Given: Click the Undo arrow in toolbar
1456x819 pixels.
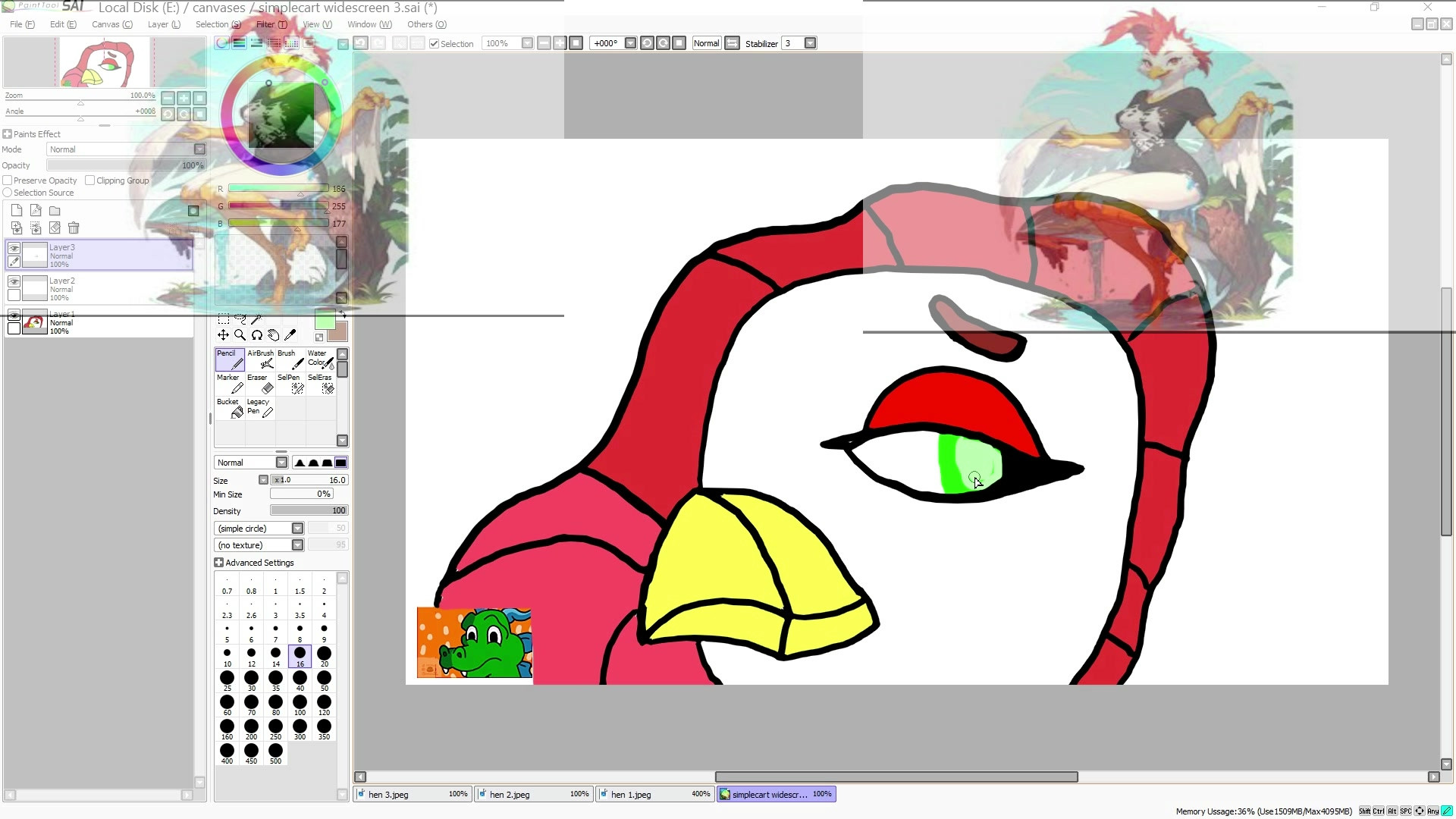Looking at the screenshot, I should [x=361, y=43].
